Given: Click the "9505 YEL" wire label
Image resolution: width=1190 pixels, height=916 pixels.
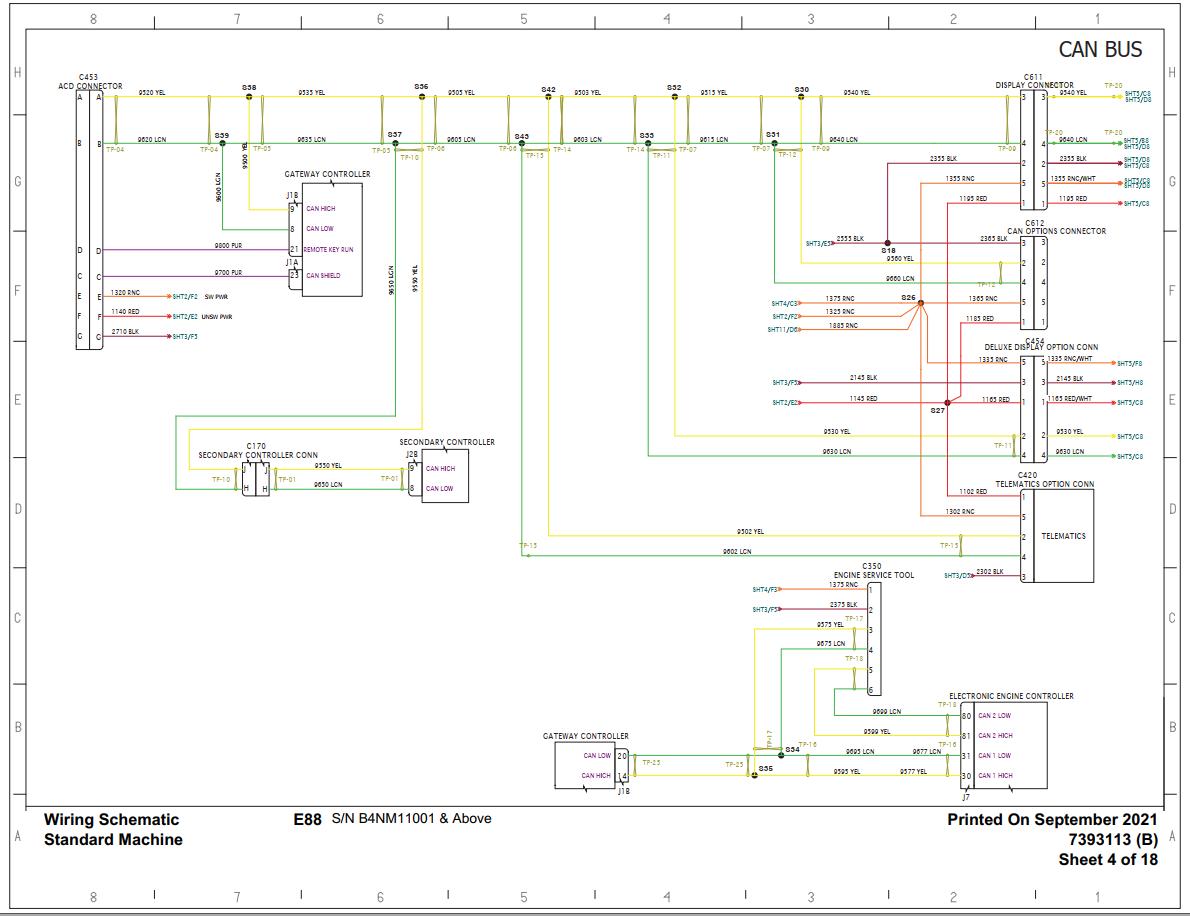Looking at the screenshot, I should tap(461, 93).
